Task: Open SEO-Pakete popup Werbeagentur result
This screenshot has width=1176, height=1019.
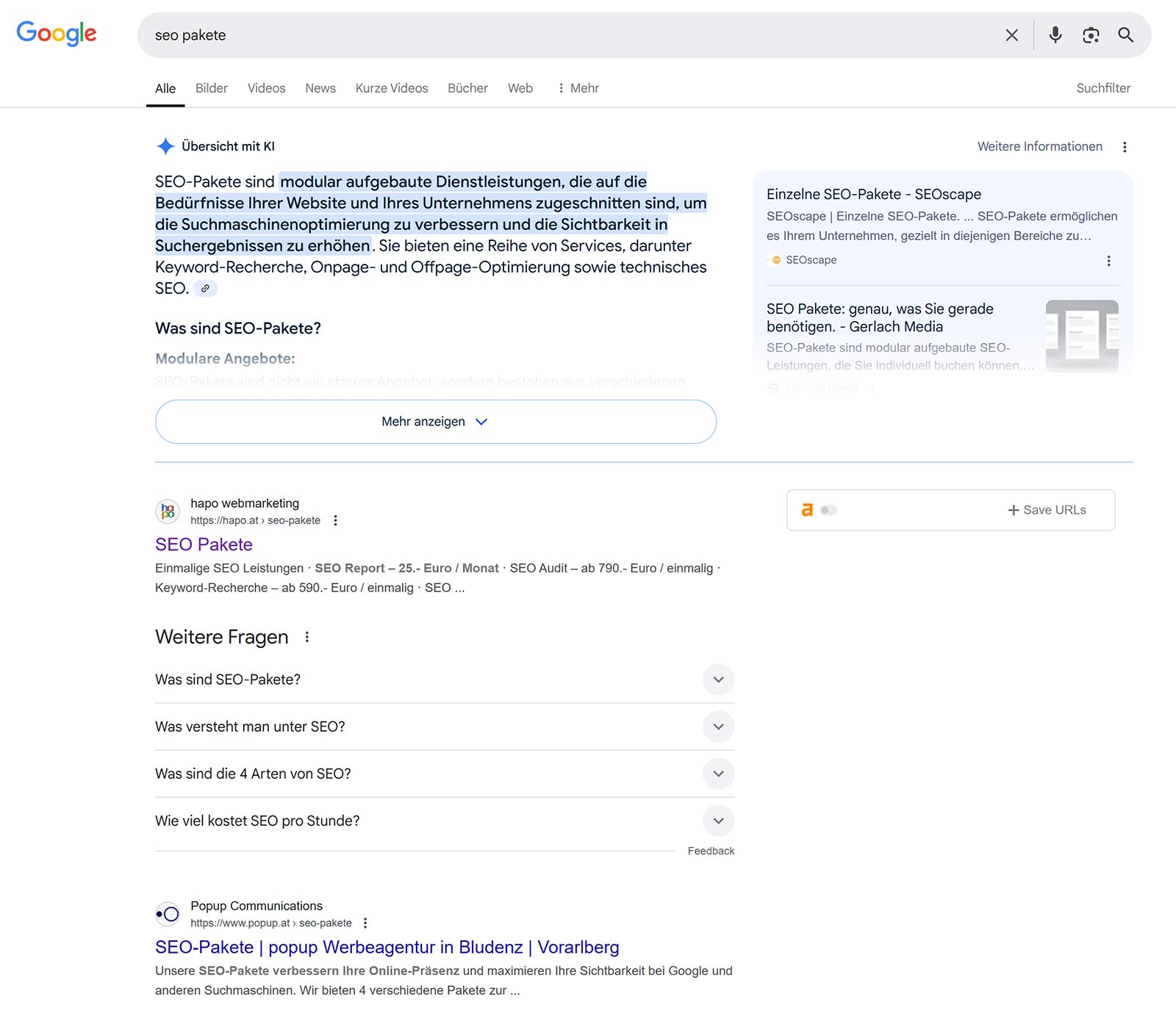Action: click(387, 947)
